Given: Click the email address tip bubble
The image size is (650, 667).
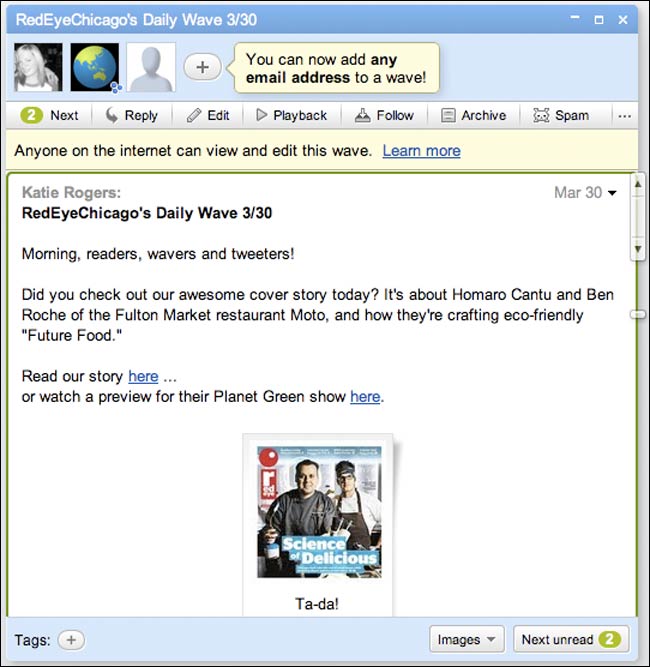Looking at the screenshot, I should point(336,68).
